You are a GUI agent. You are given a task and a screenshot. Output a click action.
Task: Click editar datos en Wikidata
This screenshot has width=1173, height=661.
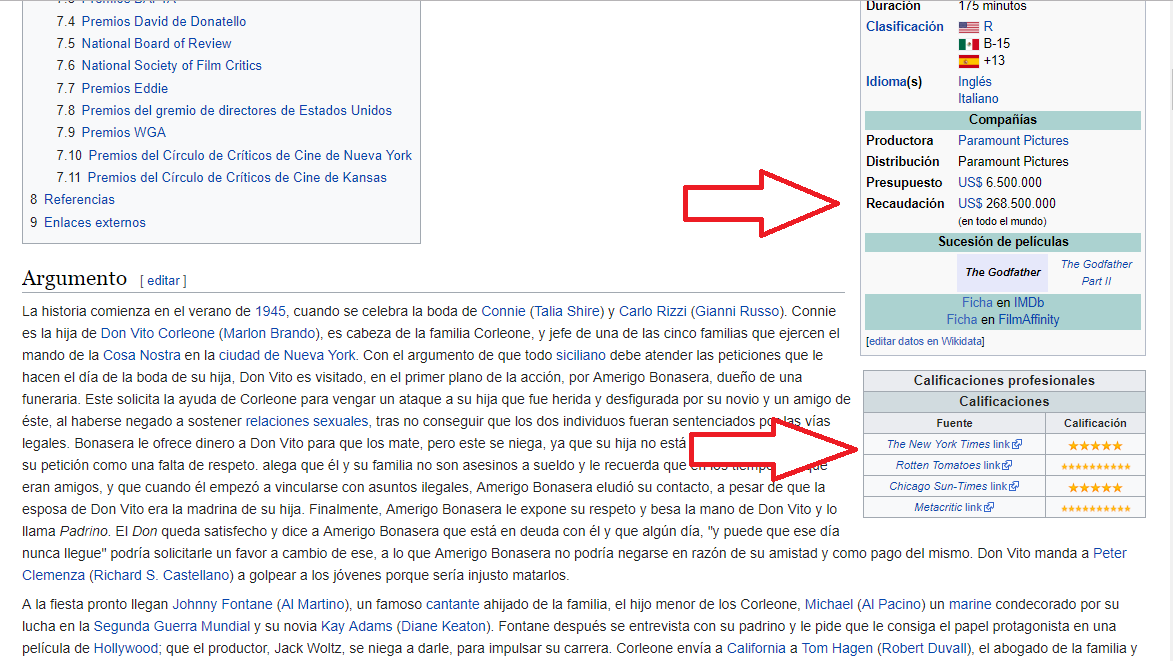coord(925,342)
